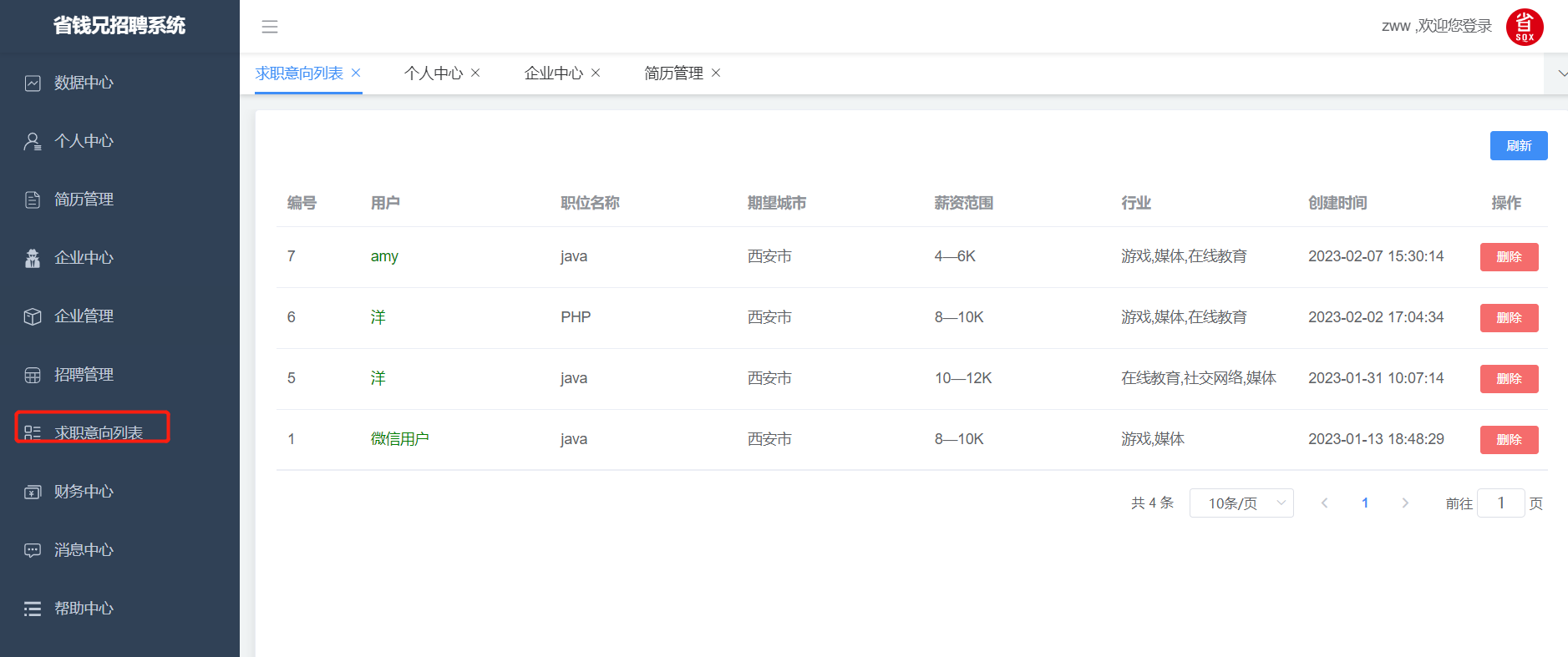Switch to the 简历管理 tab
Image resolution: width=1568 pixels, height=657 pixels.
673,73
